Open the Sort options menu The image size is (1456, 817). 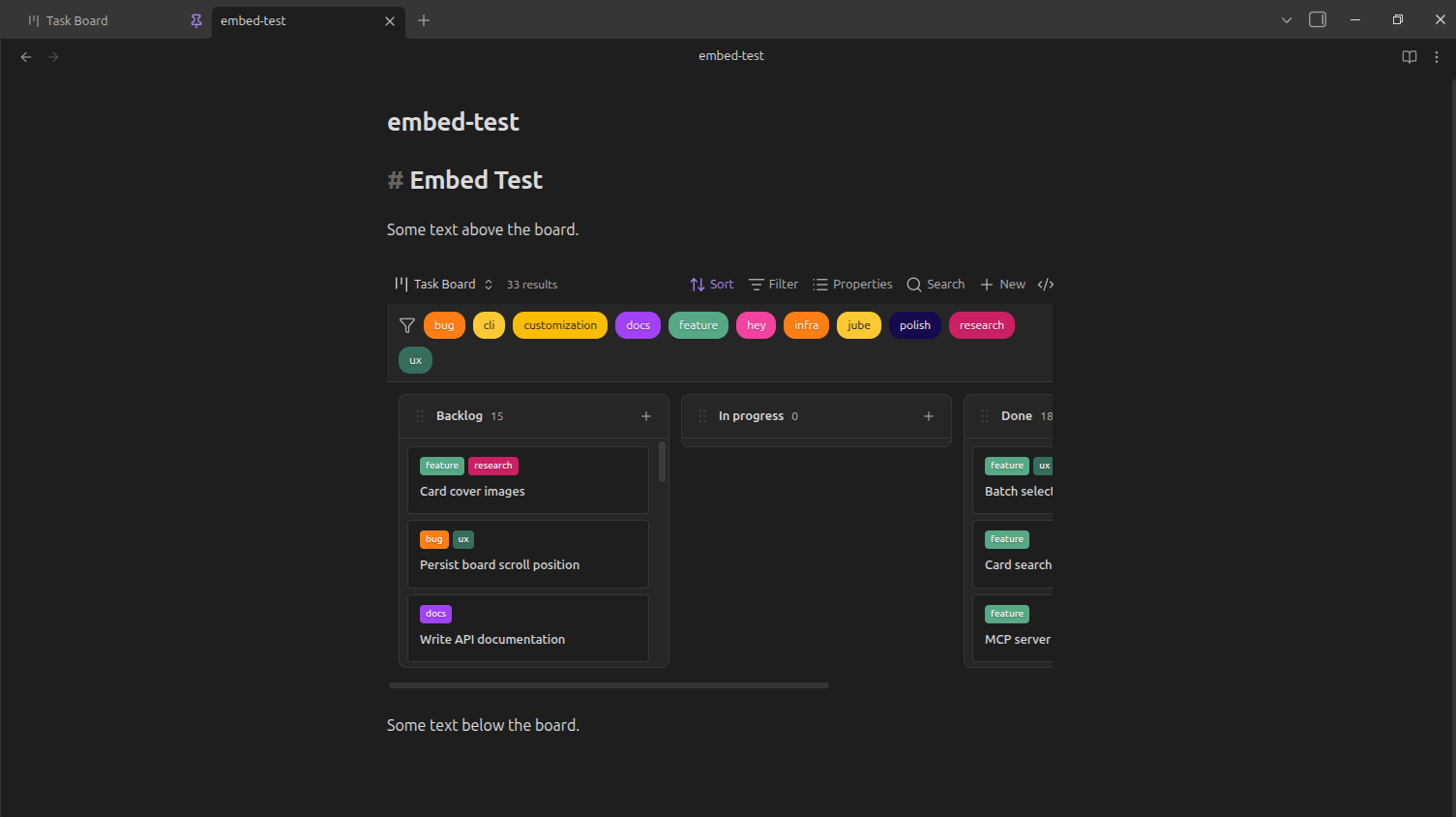tap(712, 285)
